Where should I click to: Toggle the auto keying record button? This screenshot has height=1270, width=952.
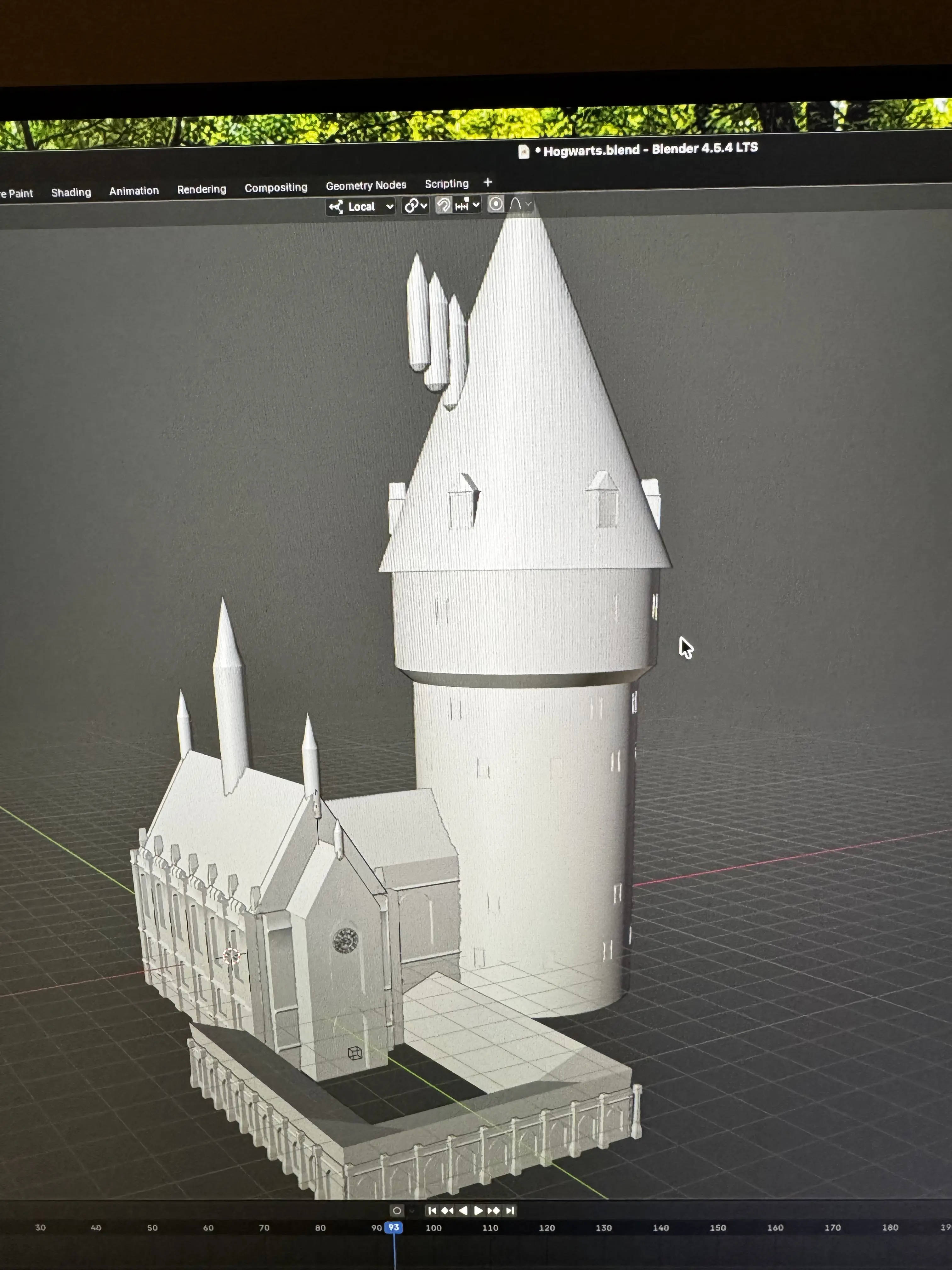[397, 1210]
